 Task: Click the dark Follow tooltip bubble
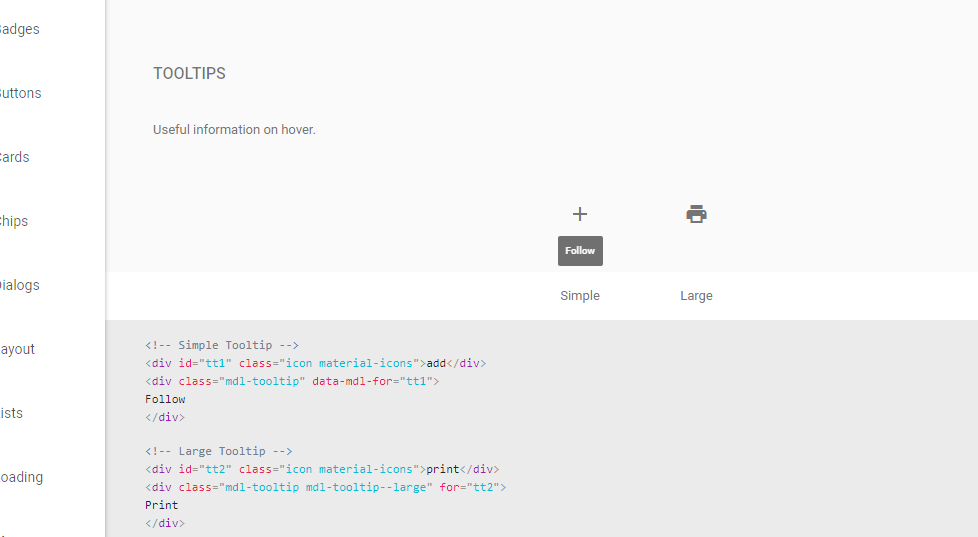(x=580, y=251)
